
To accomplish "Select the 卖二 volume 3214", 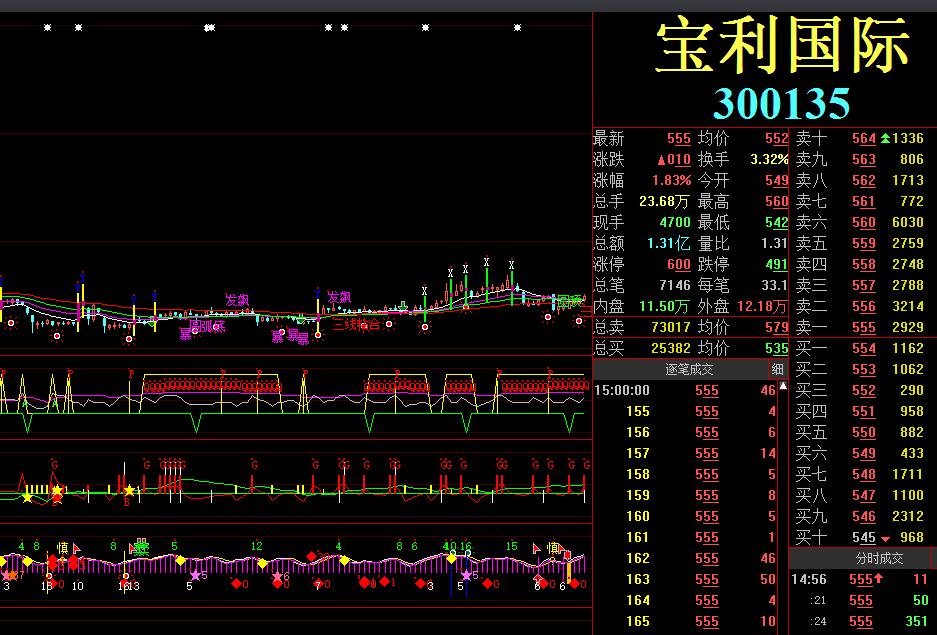I will click(908, 306).
